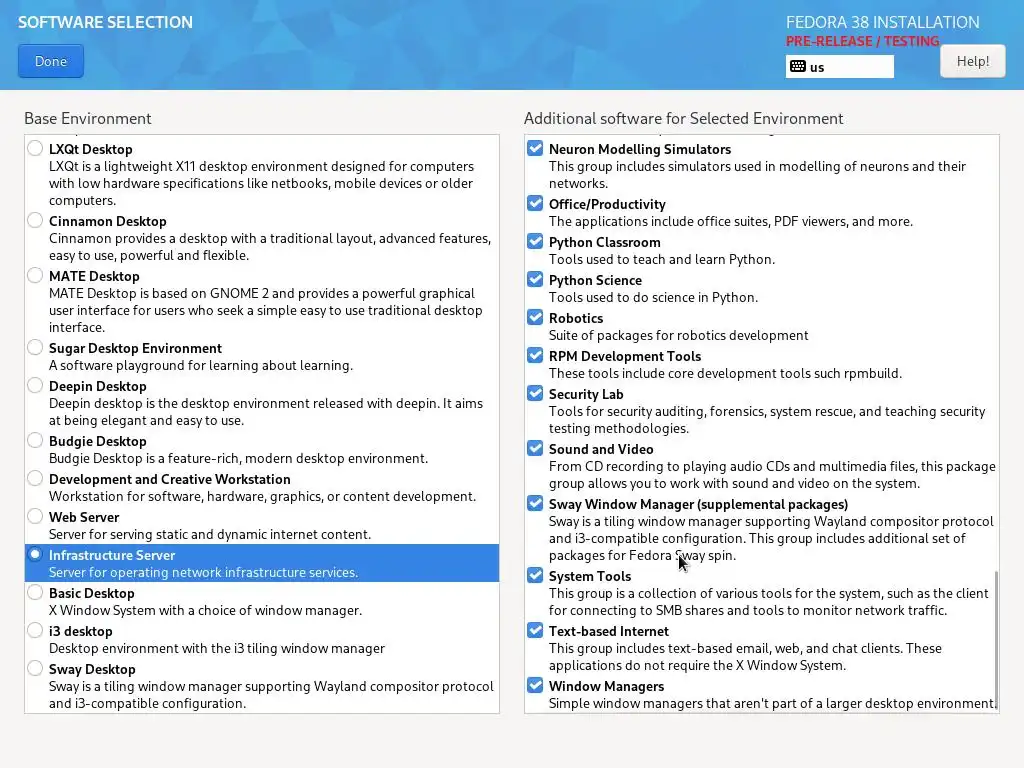The width and height of the screenshot is (1024, 768).
Task: Uncheck Security Lab checkbox
Action: pos(535,392)
